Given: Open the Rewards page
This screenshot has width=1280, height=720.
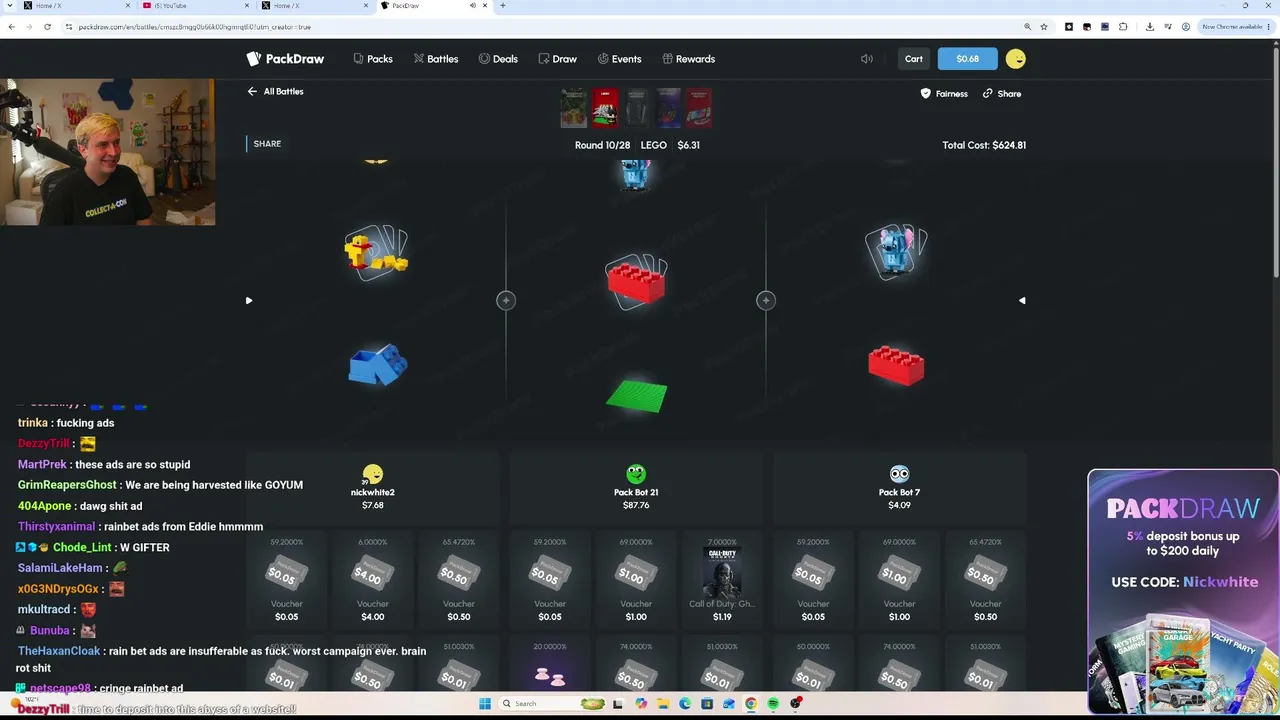Looking at the screenshot, I should pos(689,59).
